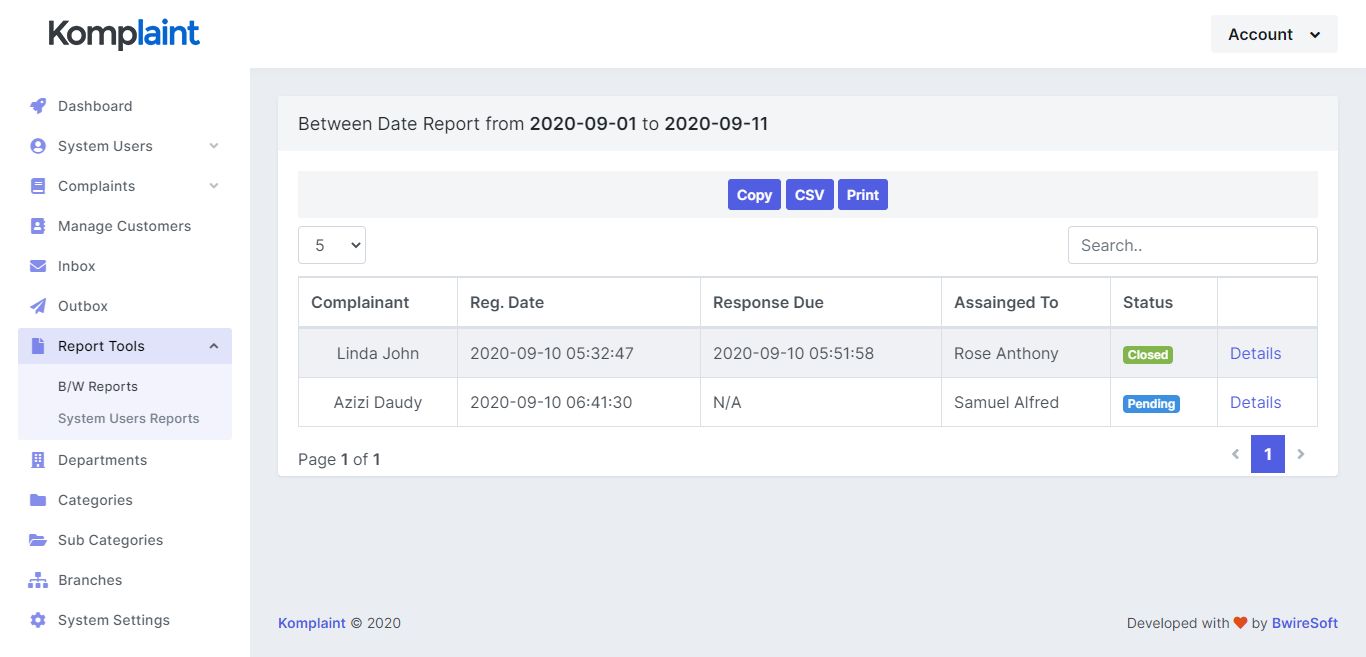Click the System Users person icon
The width and height of the screenshot is (1366, 657).
38,146
